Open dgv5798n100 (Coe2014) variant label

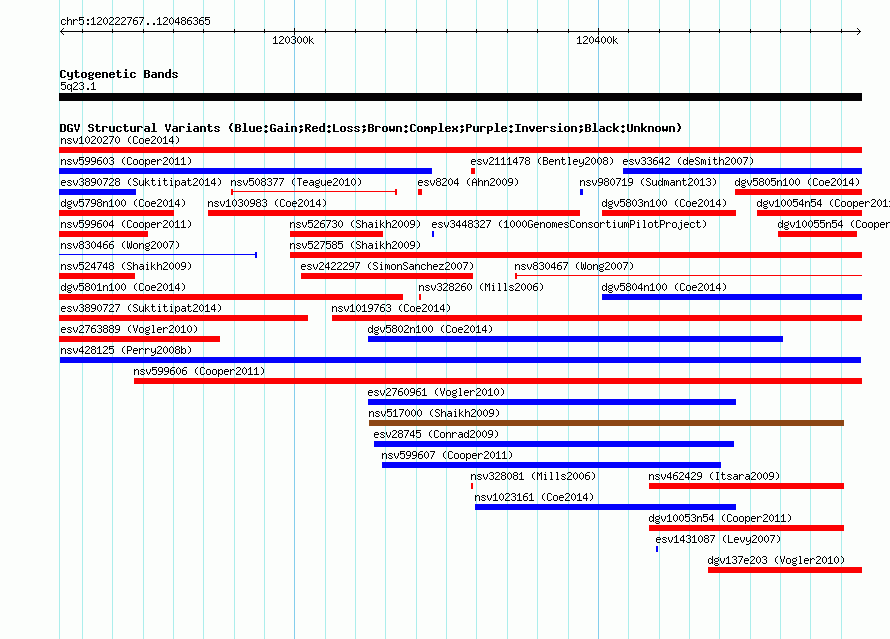coord(123,203)
